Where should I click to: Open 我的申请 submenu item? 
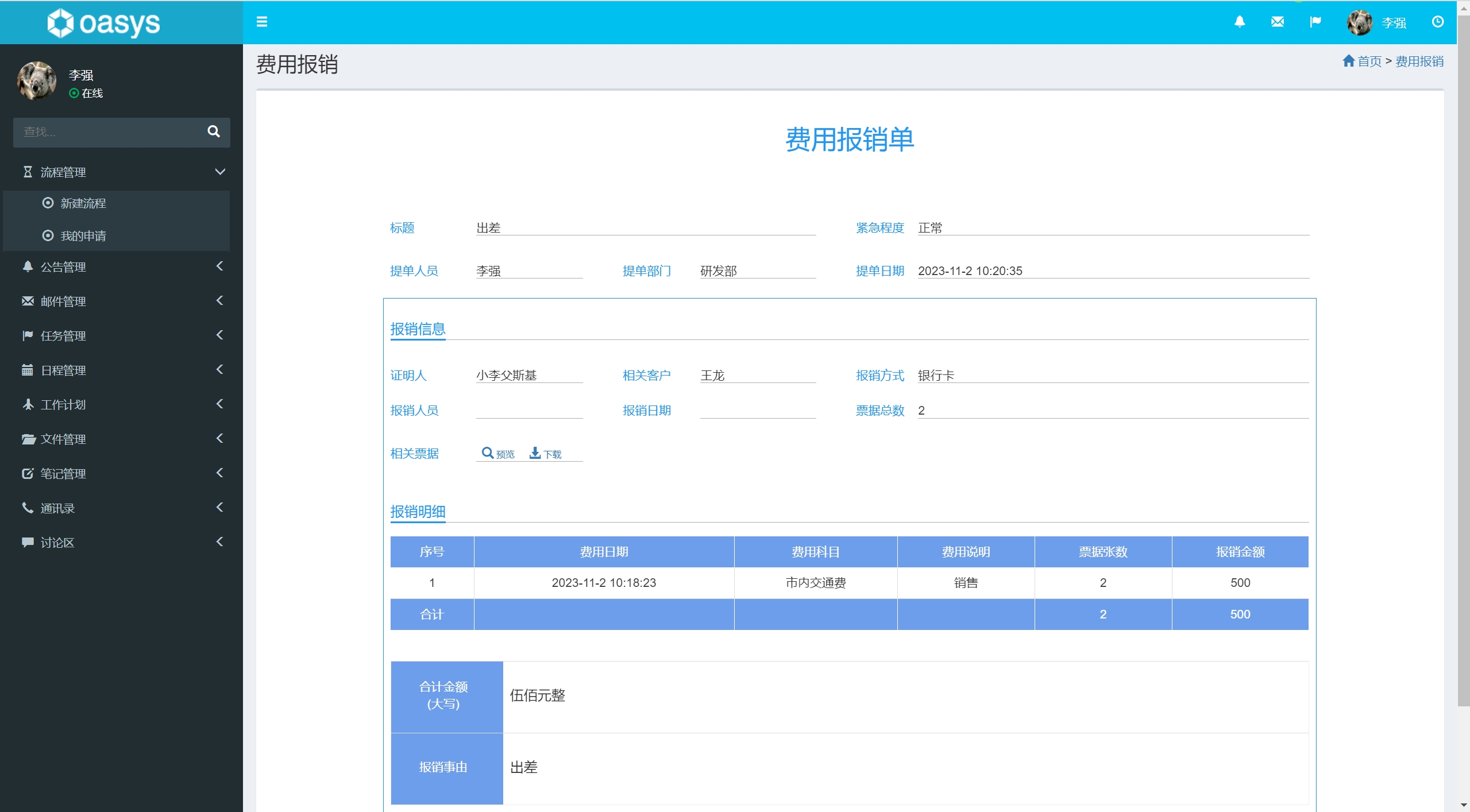pyautogui.click(x=83, y=236)
